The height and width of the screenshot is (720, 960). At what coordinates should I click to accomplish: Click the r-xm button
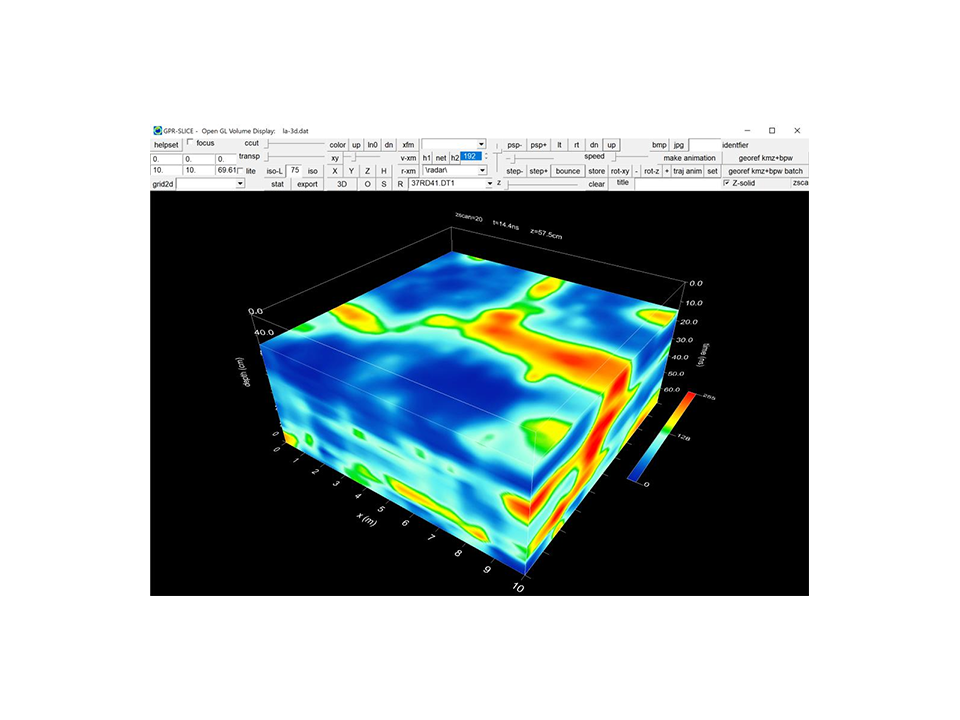pyautogui.click(x=408, y=171)
